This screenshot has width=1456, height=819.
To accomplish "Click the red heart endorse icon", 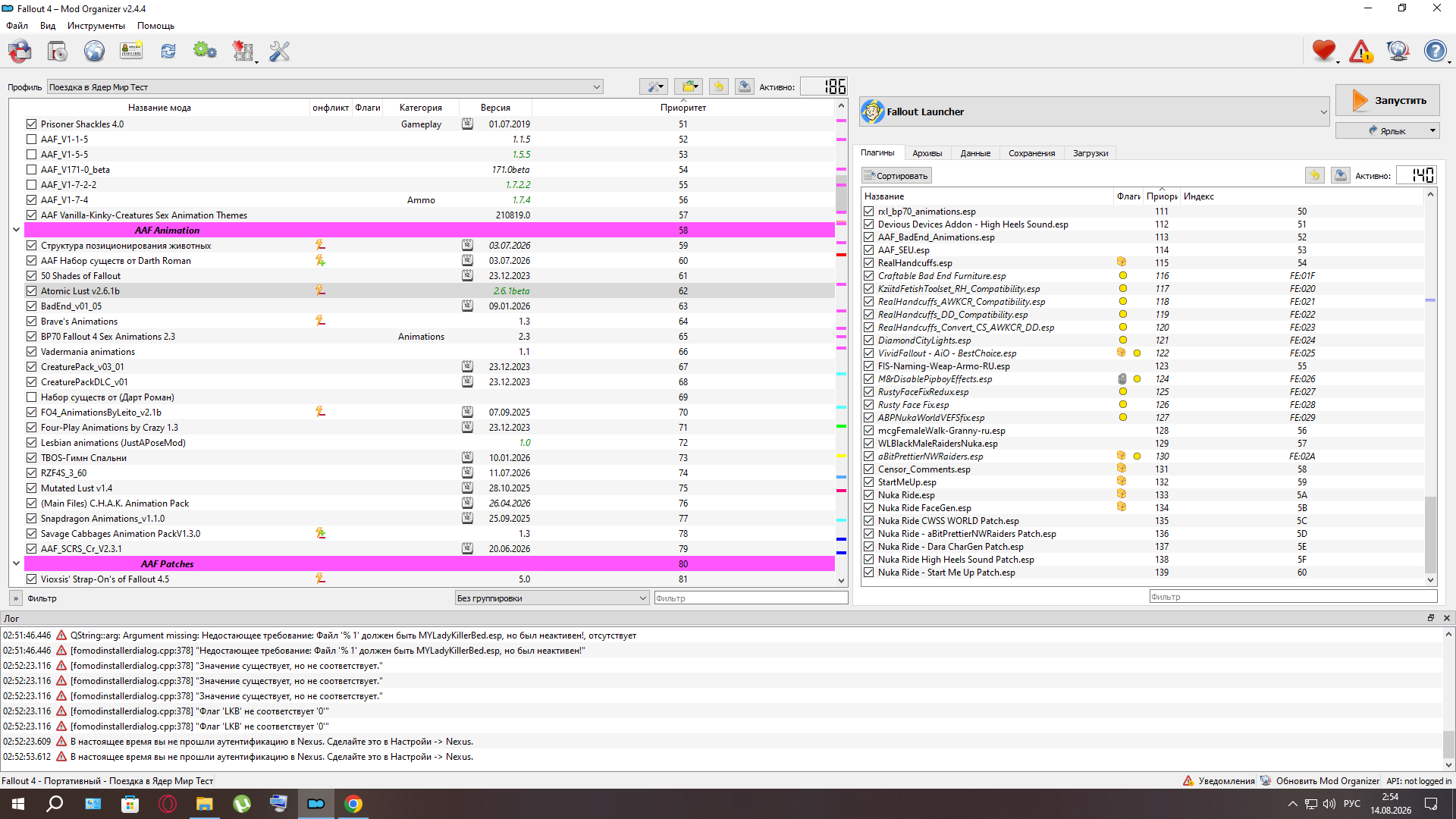I will 1324,52.
